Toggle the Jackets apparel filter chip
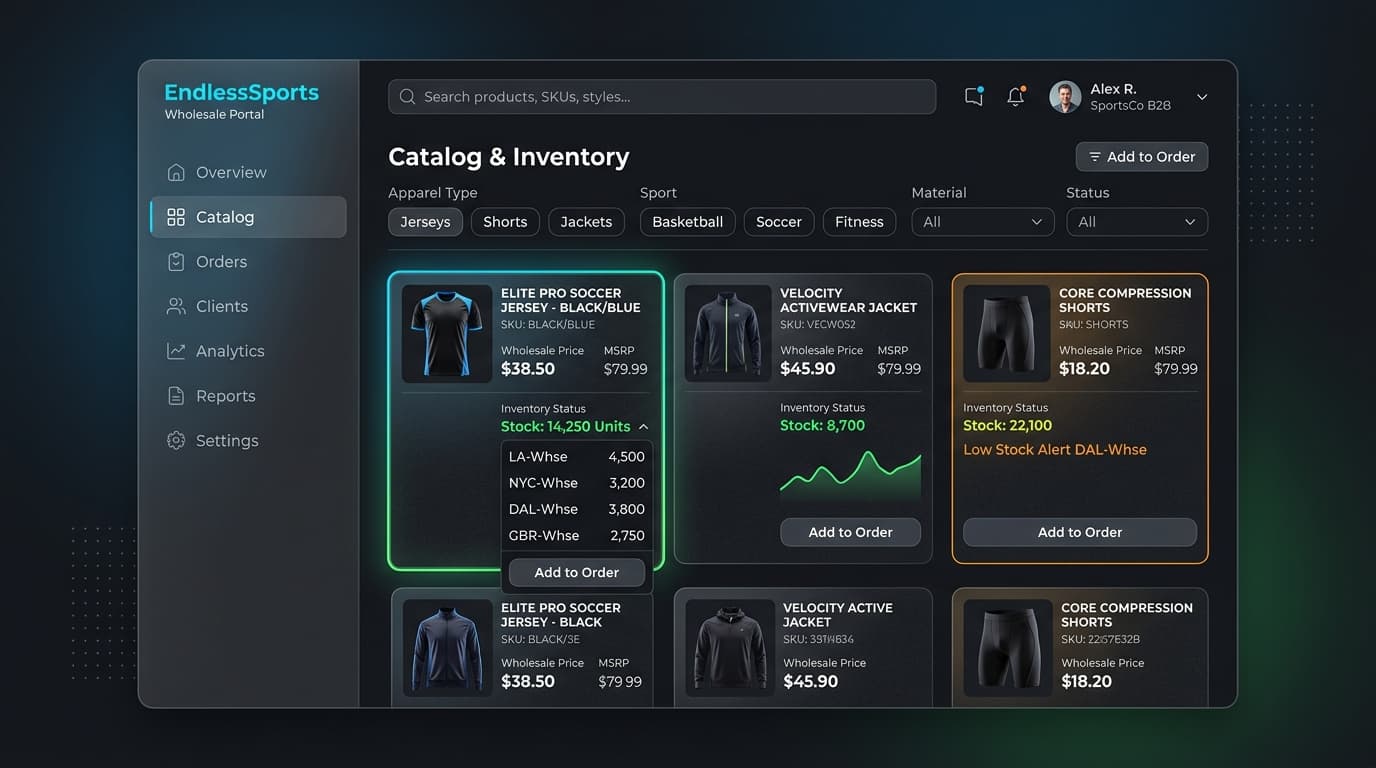1376x768 pixels. tap(586, 222)
